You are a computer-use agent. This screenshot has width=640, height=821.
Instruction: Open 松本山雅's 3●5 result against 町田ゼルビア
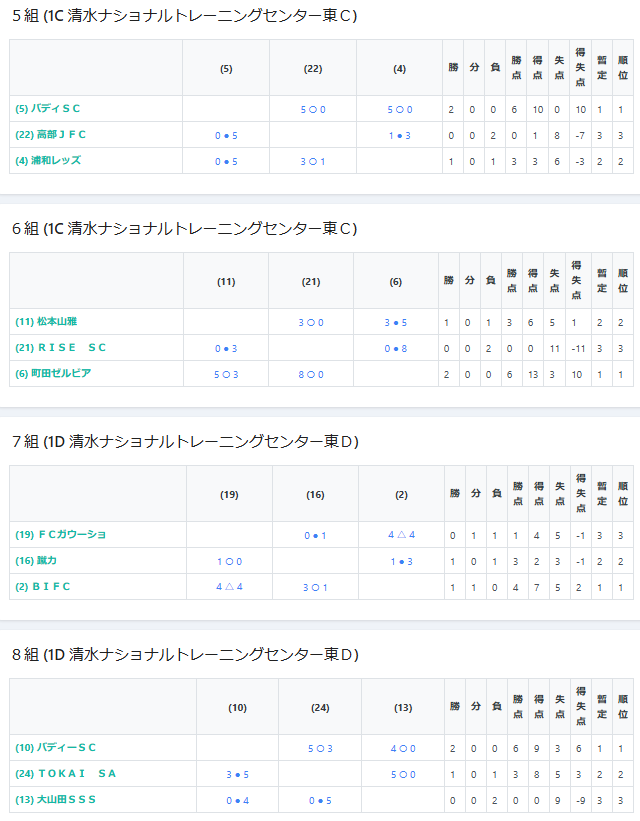point(396,323)
